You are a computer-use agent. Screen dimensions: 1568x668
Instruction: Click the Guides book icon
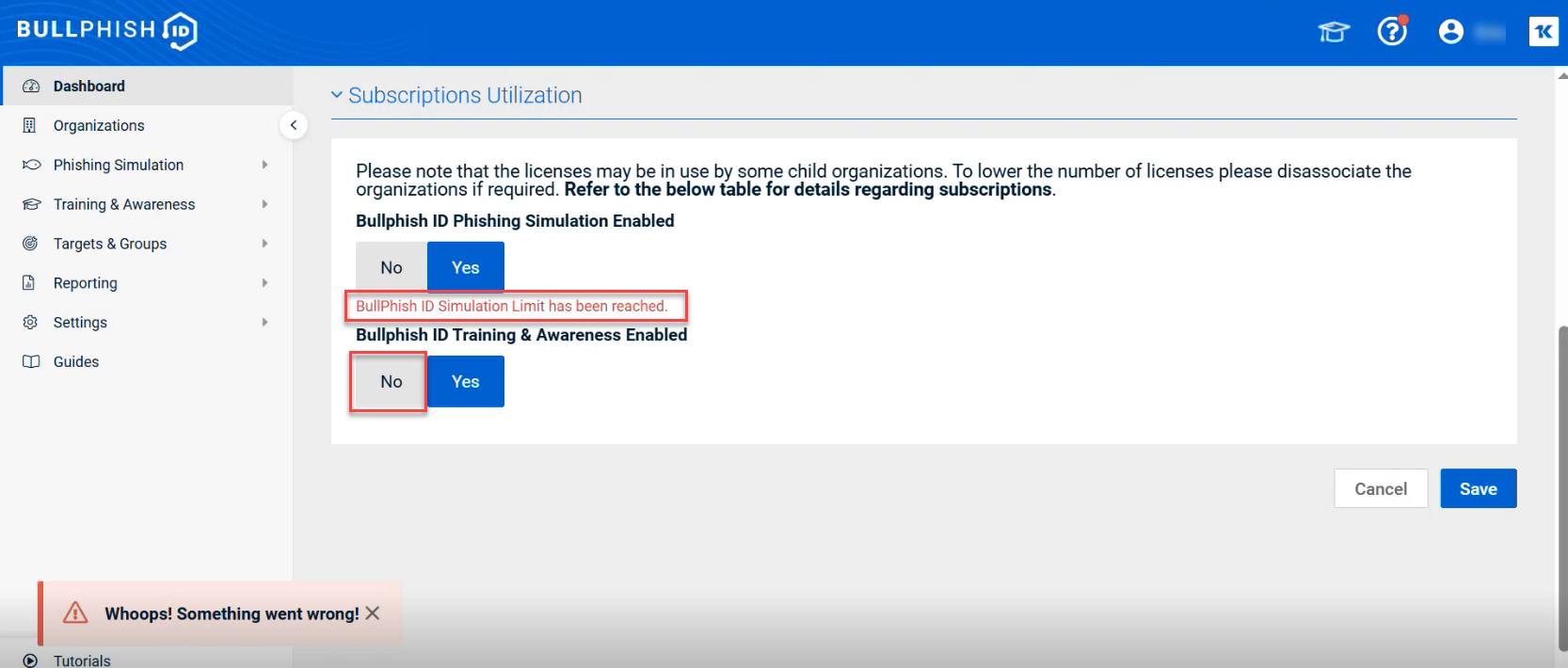[31, 362]
